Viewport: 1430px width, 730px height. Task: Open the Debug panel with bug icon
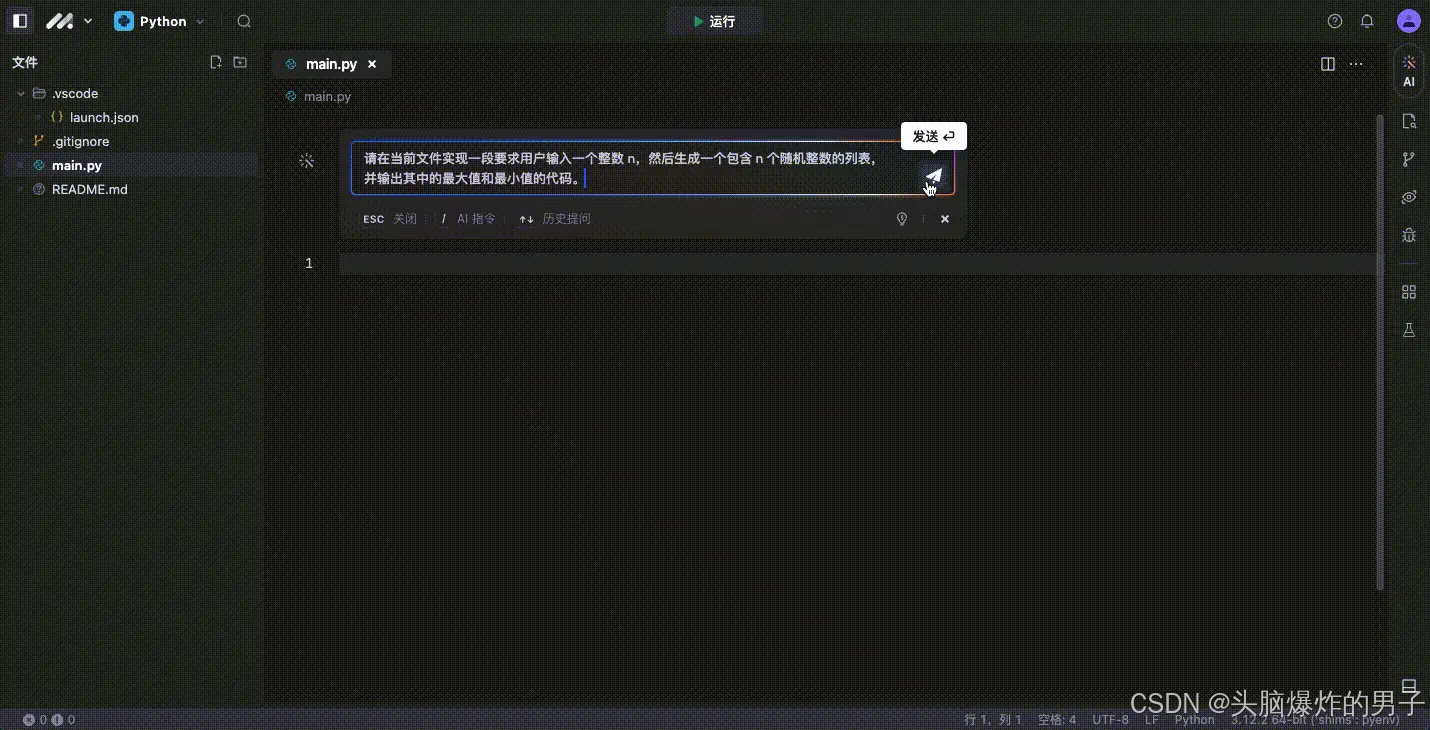tap(1408, 235)
